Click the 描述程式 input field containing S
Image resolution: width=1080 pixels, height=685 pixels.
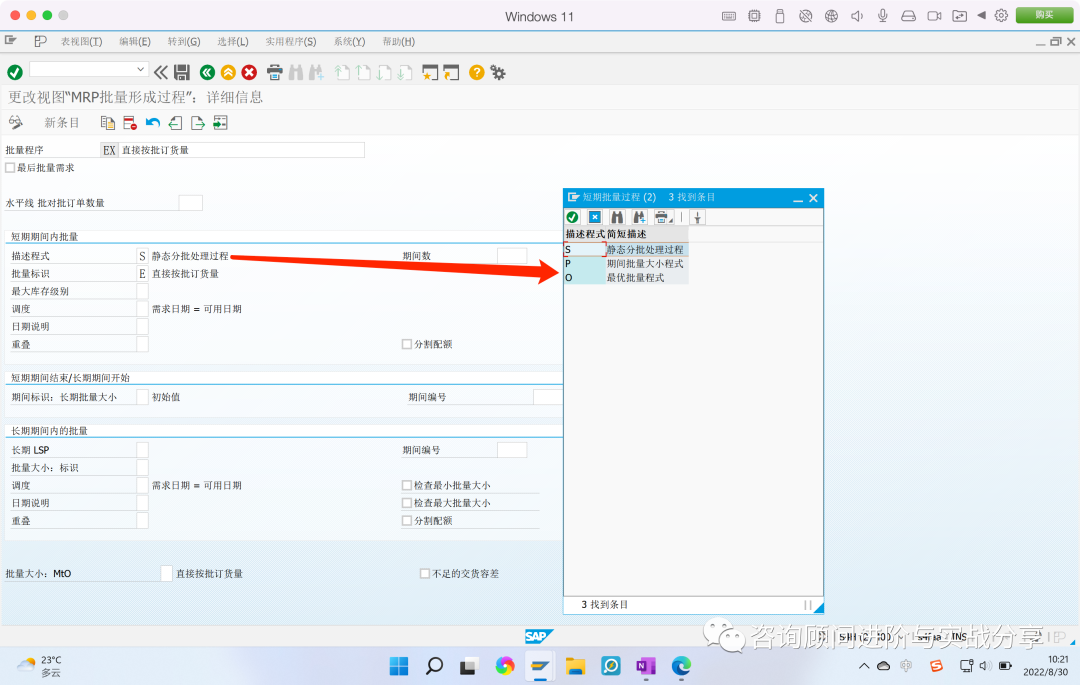point(142,255)
